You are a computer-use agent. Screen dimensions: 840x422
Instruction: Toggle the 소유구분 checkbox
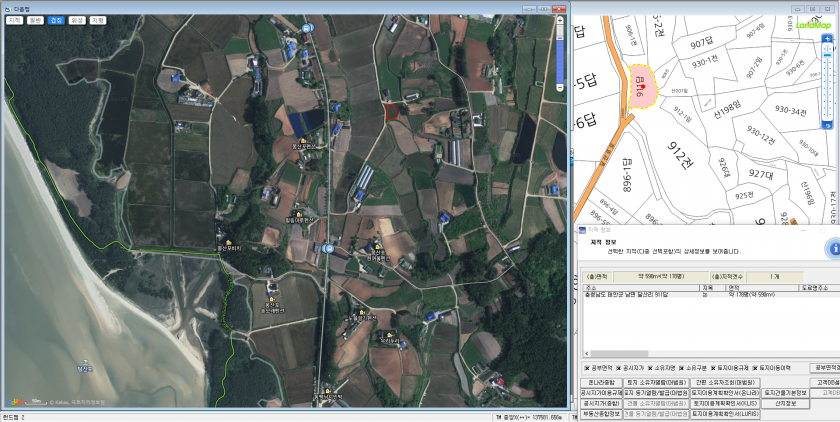682,368
